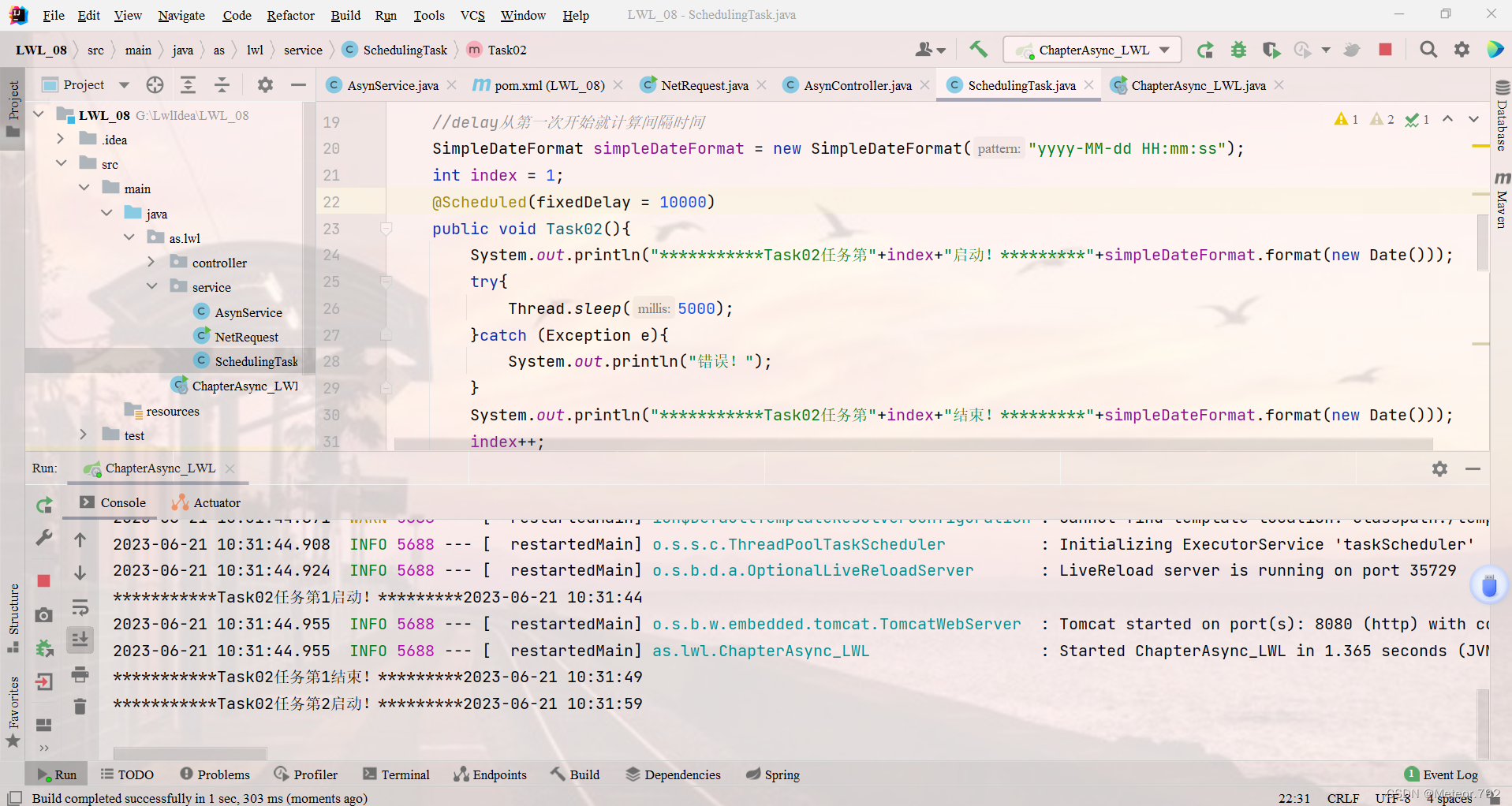Open Search Everywhere with the magnifier icon

click(1428, 49)
